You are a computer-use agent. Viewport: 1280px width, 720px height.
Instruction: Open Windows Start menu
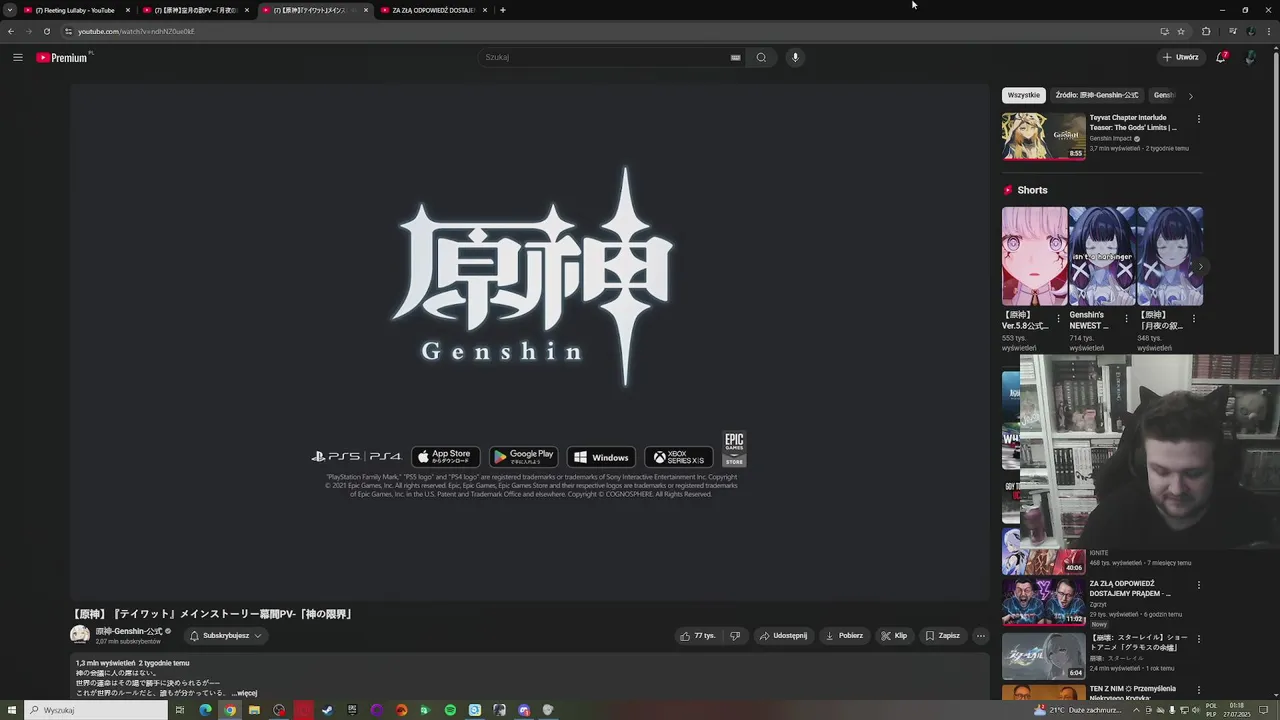click(x=11, y=710)
